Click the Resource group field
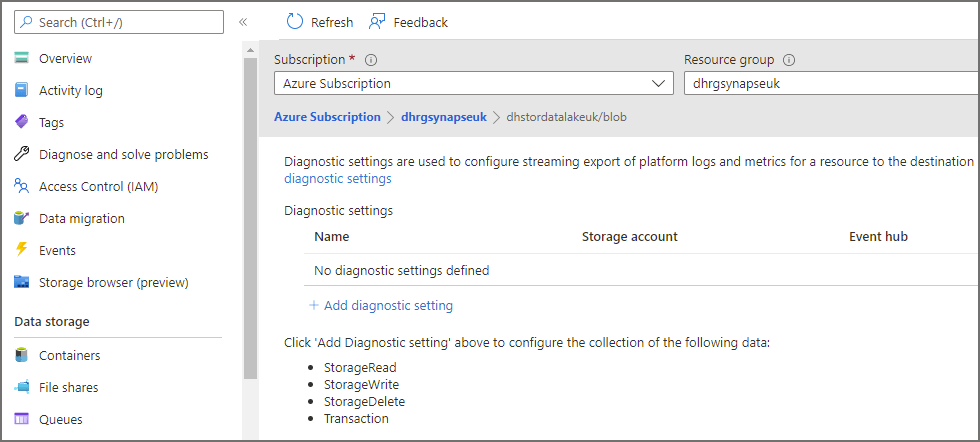Viewport: 980px width, 442px height. pyautogui.click(x=830, y=83)
